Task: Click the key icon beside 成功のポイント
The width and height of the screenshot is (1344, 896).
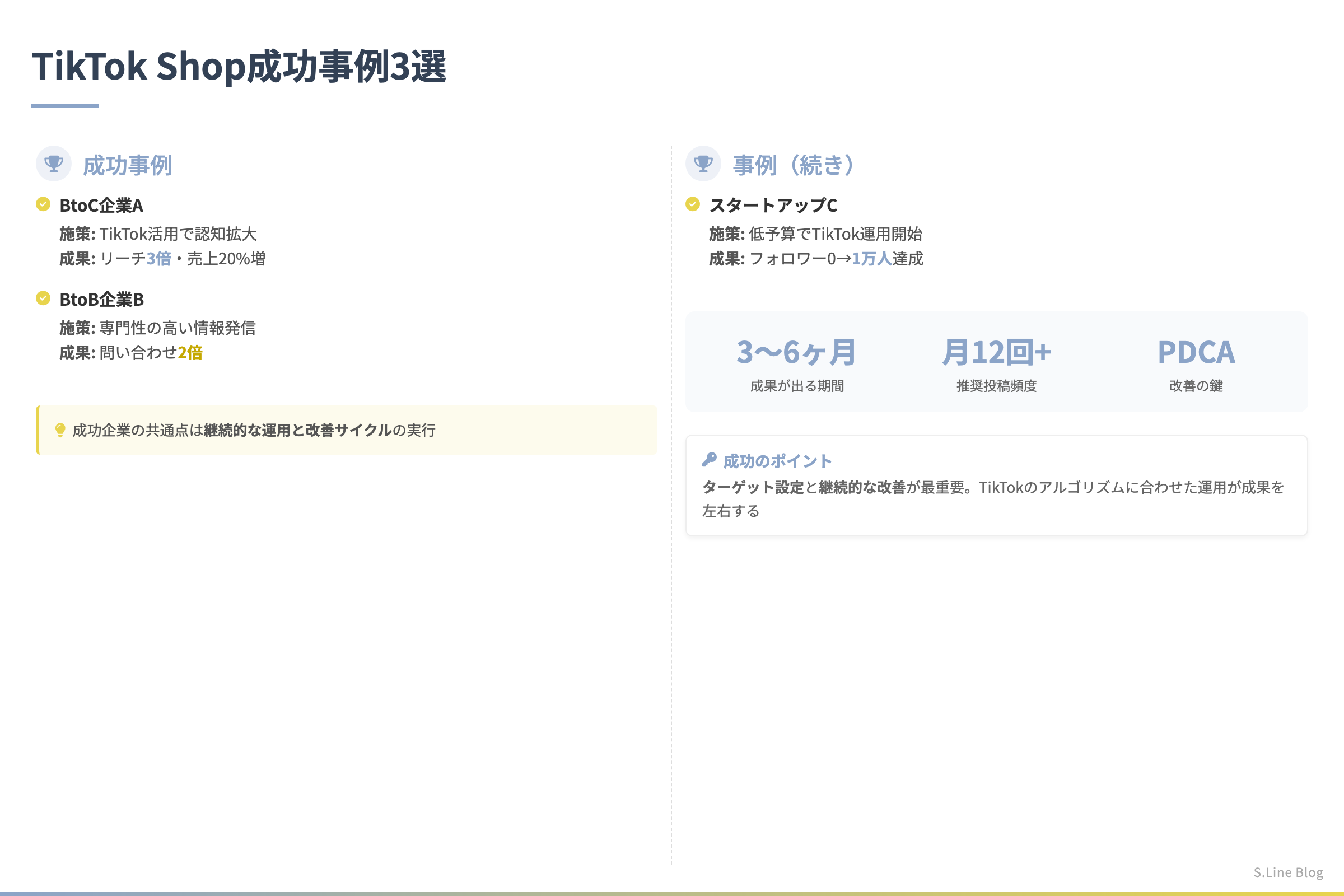Action: point(709,460)
